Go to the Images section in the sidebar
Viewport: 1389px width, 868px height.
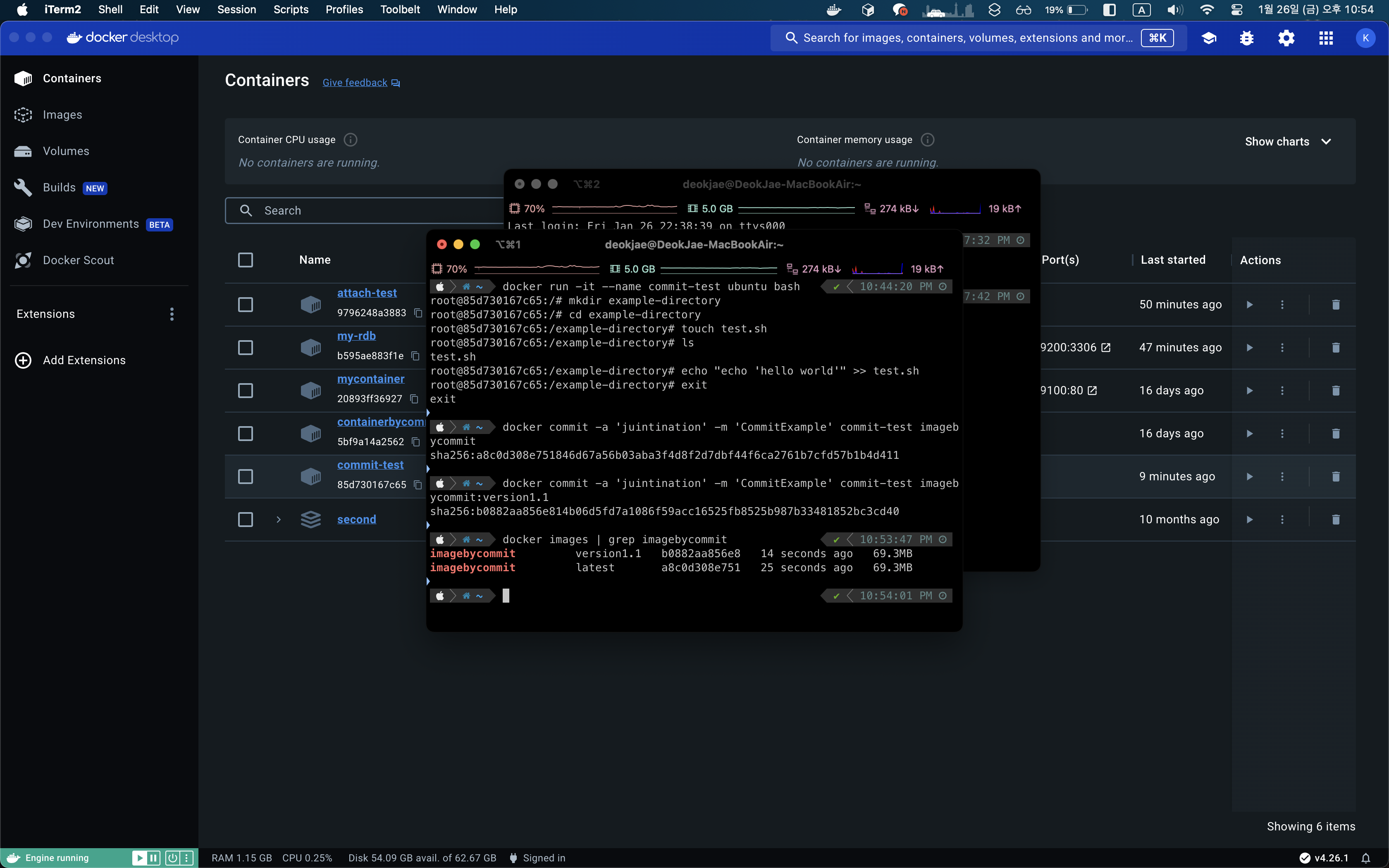(x=62, y=115)
